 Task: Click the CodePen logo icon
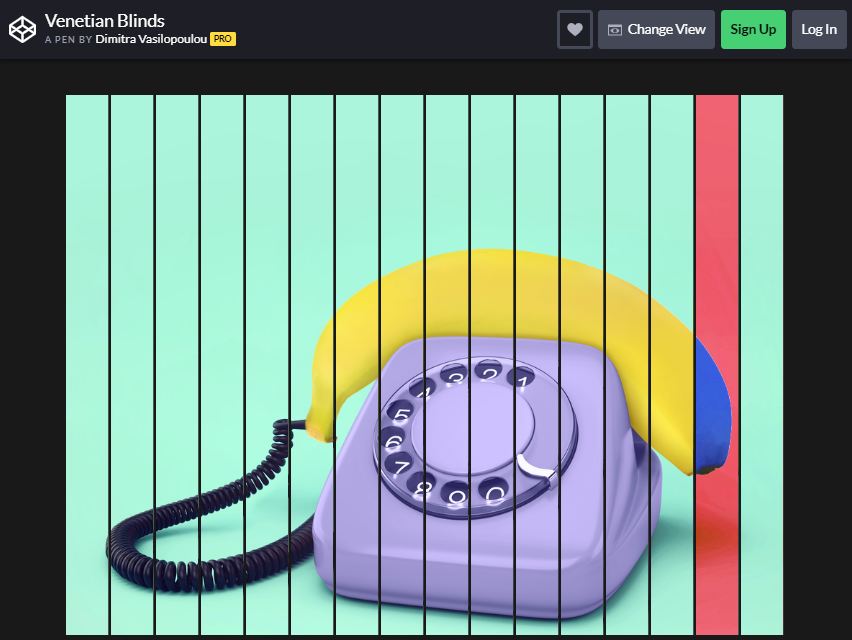pos(23,29)
